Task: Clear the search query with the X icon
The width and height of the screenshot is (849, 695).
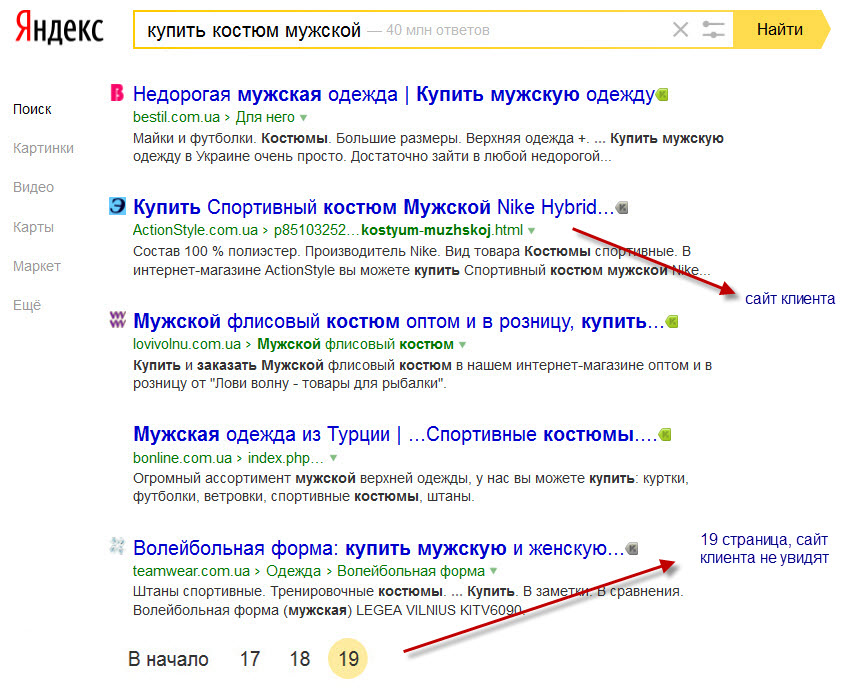Action: tap(681, 29)
